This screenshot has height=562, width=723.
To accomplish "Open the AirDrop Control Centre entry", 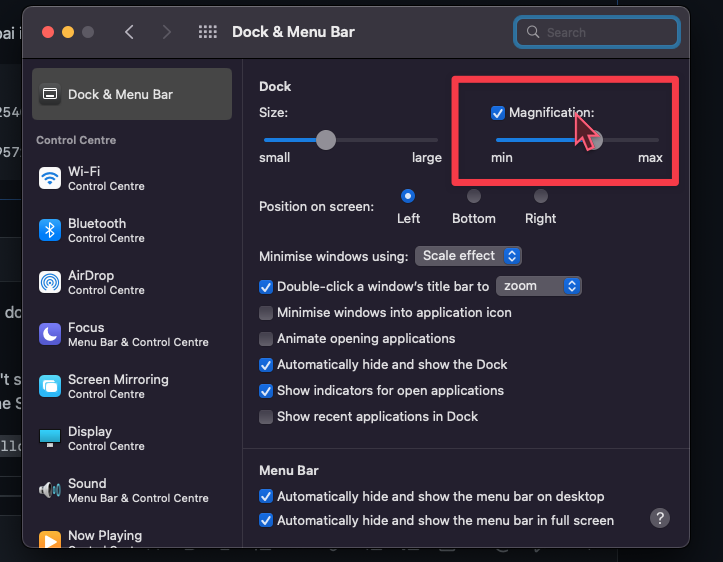I will click(x=131, y=282).
